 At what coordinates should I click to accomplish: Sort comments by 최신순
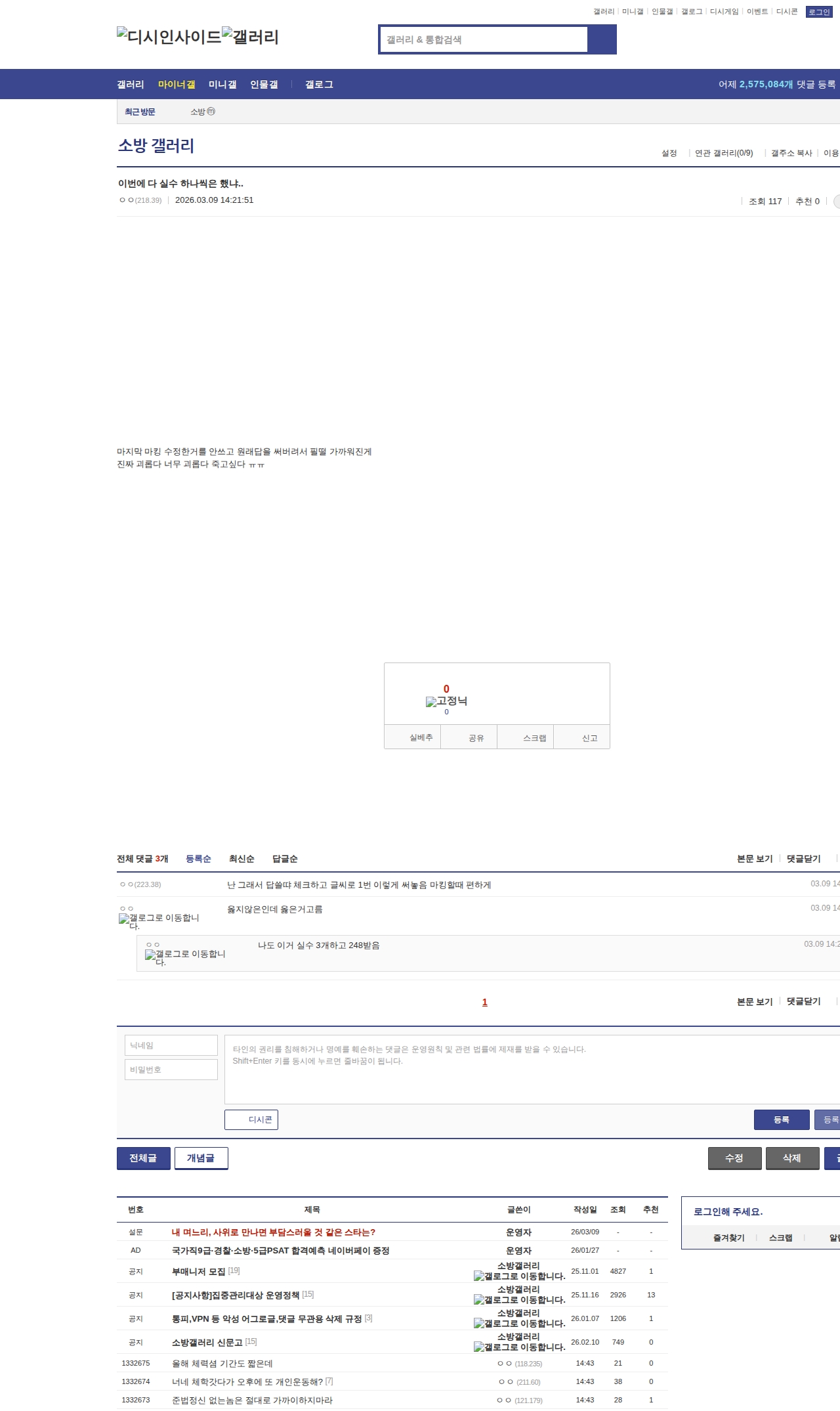point(241,859)
